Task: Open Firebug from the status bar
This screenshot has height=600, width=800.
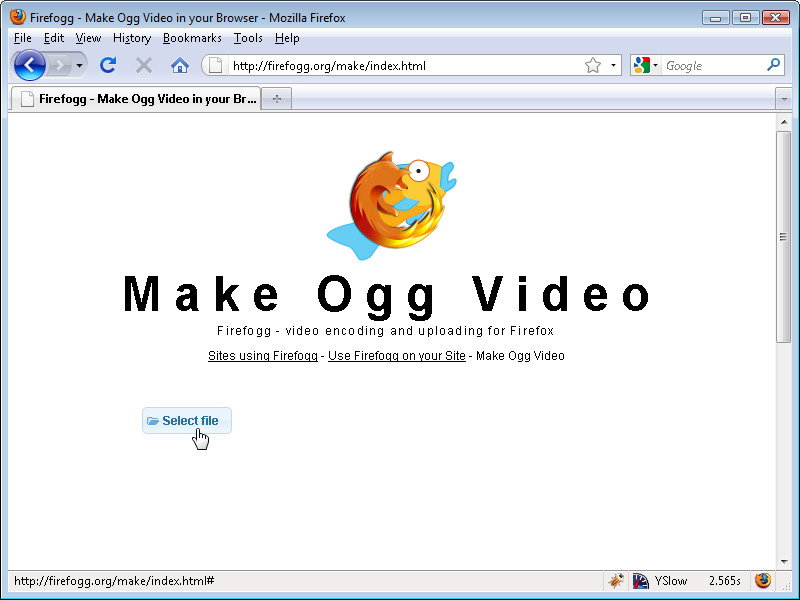Action: (618, 581)
